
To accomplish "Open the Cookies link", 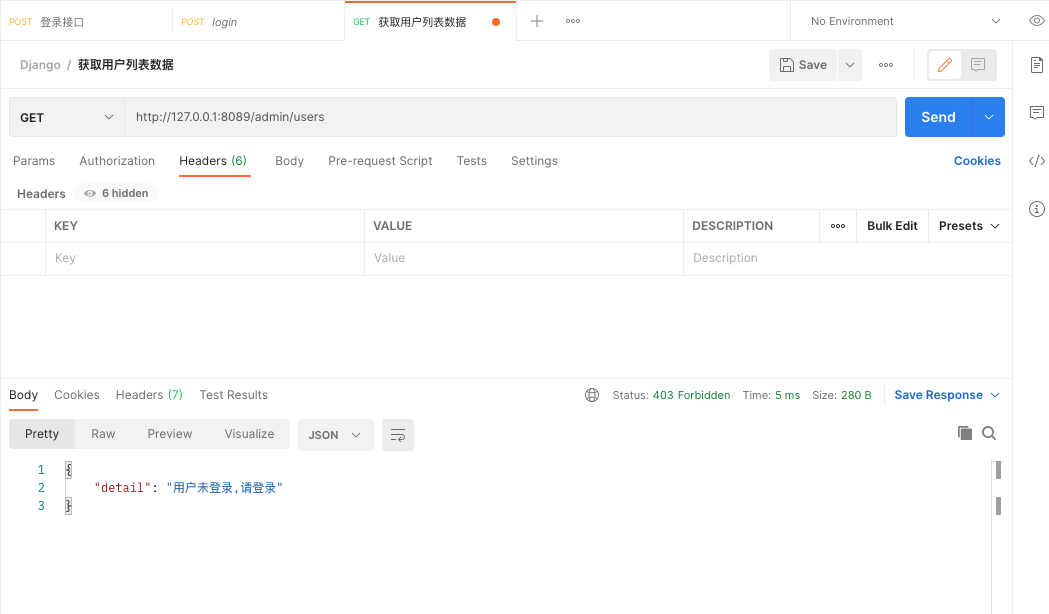I will click(x=977, y=161).
